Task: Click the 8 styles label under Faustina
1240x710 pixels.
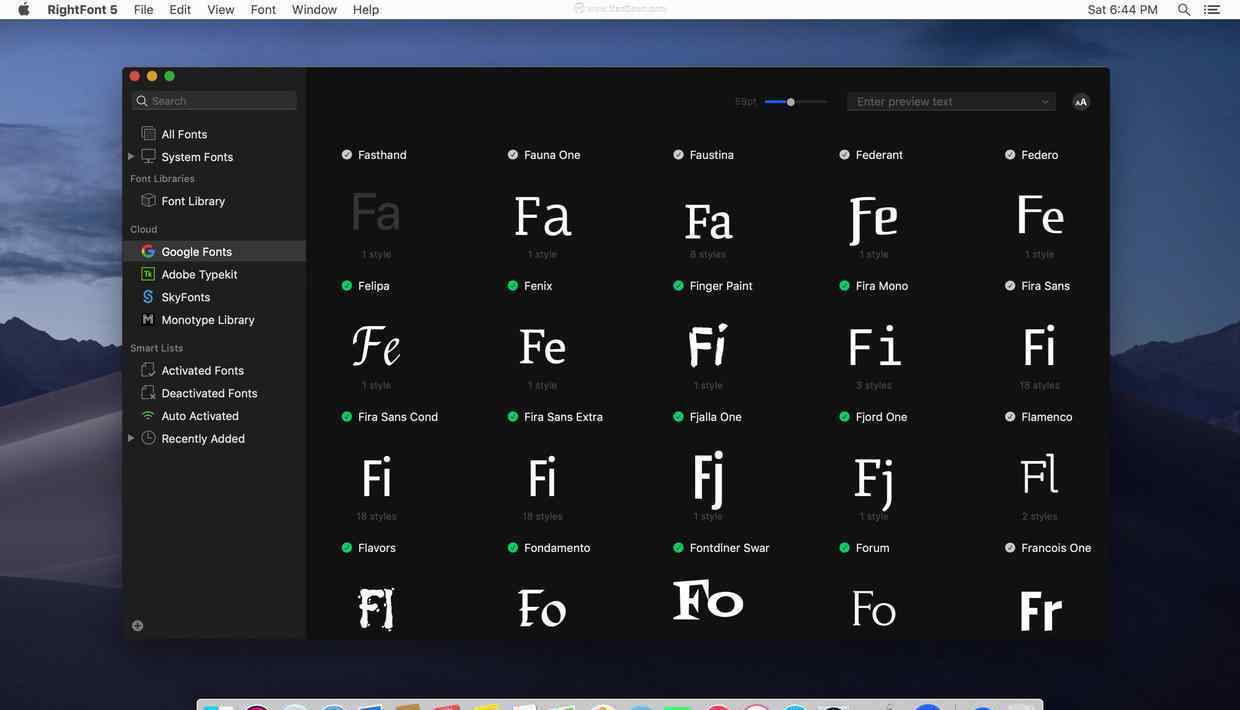Action: tap(708, 255)
